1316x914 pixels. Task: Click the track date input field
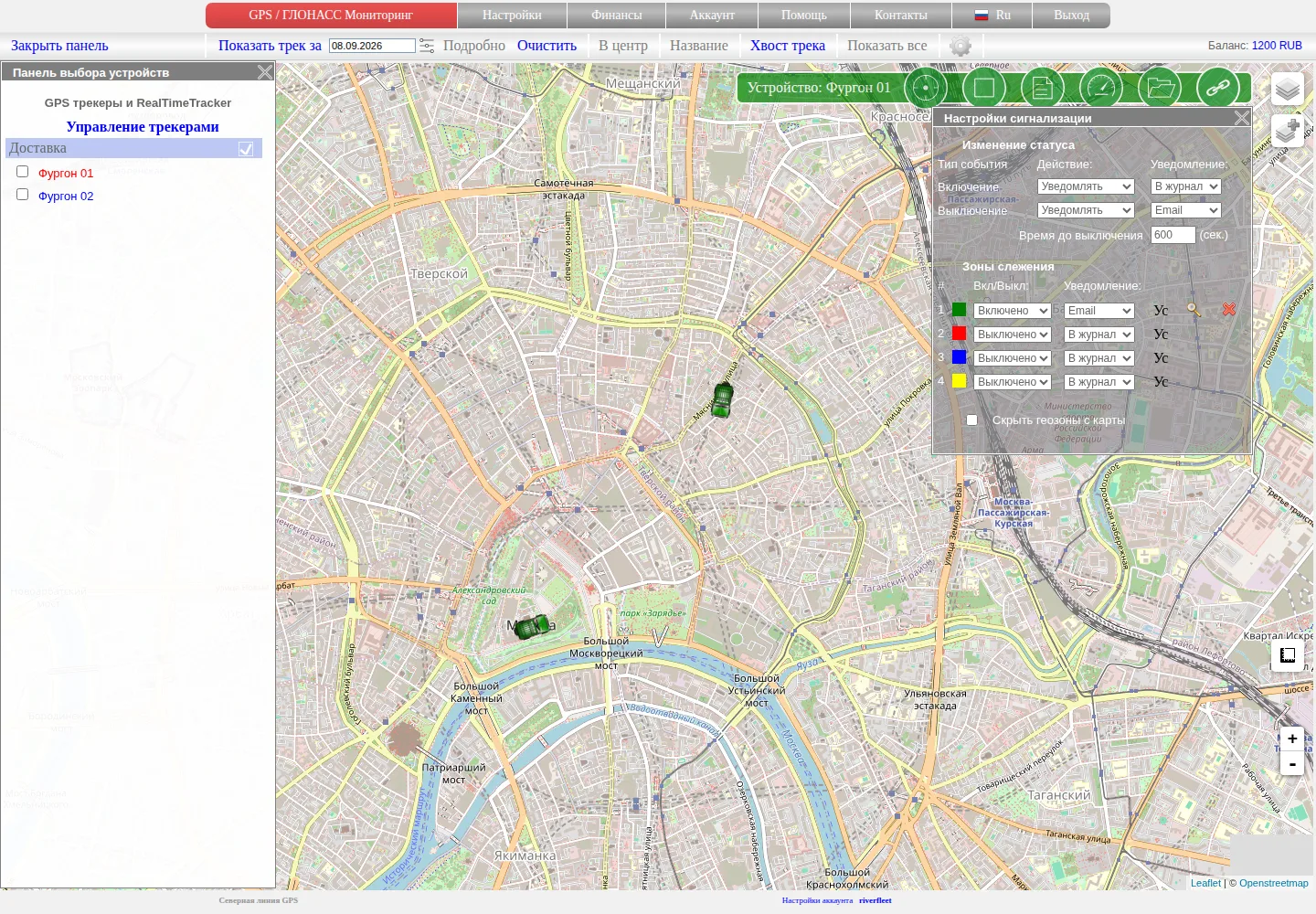point(372,46)
